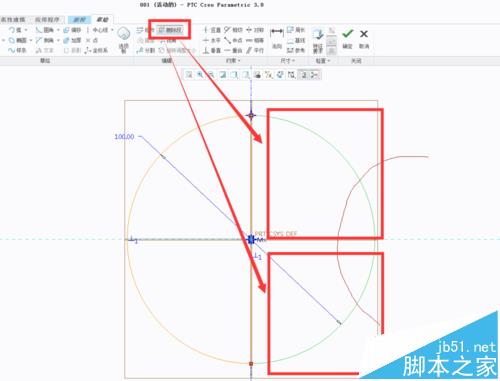Image resolution: width=500 pixels, height=381 pixels.
Task: Select the Sketch (草绘) ribbon tab
Action: click(x=102, y=20)
